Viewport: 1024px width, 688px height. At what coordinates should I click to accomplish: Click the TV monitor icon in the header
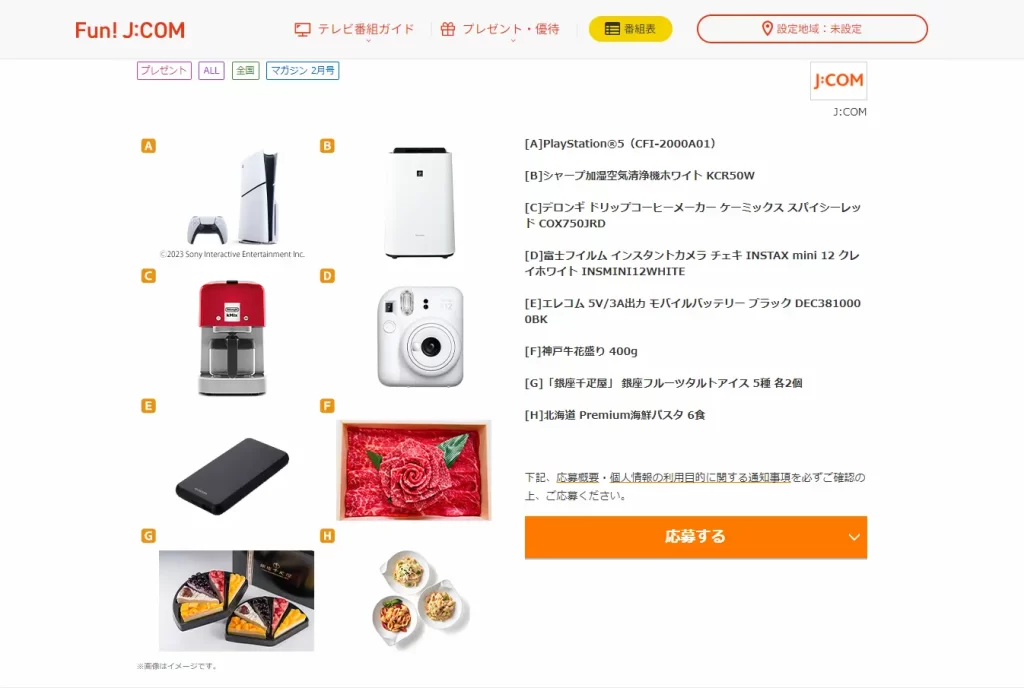pyautogui.click(x=302, y=29)
